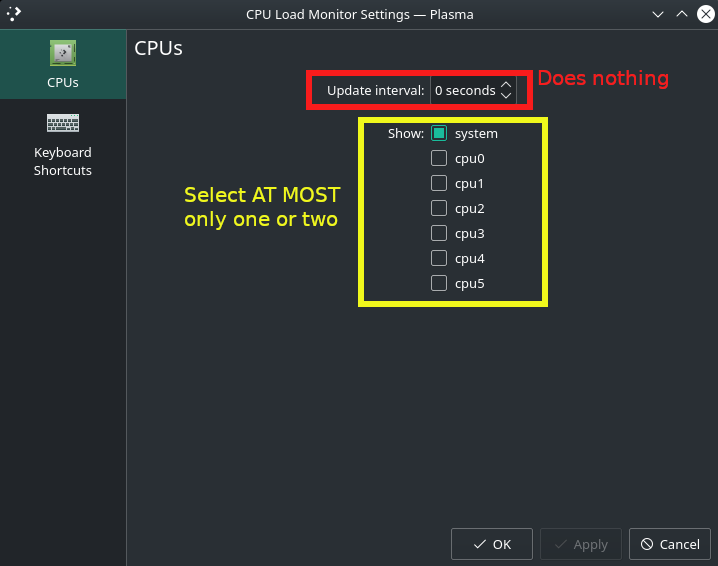Click the Update interval seconds field
The image size is (718, 566).
(465, 91)
